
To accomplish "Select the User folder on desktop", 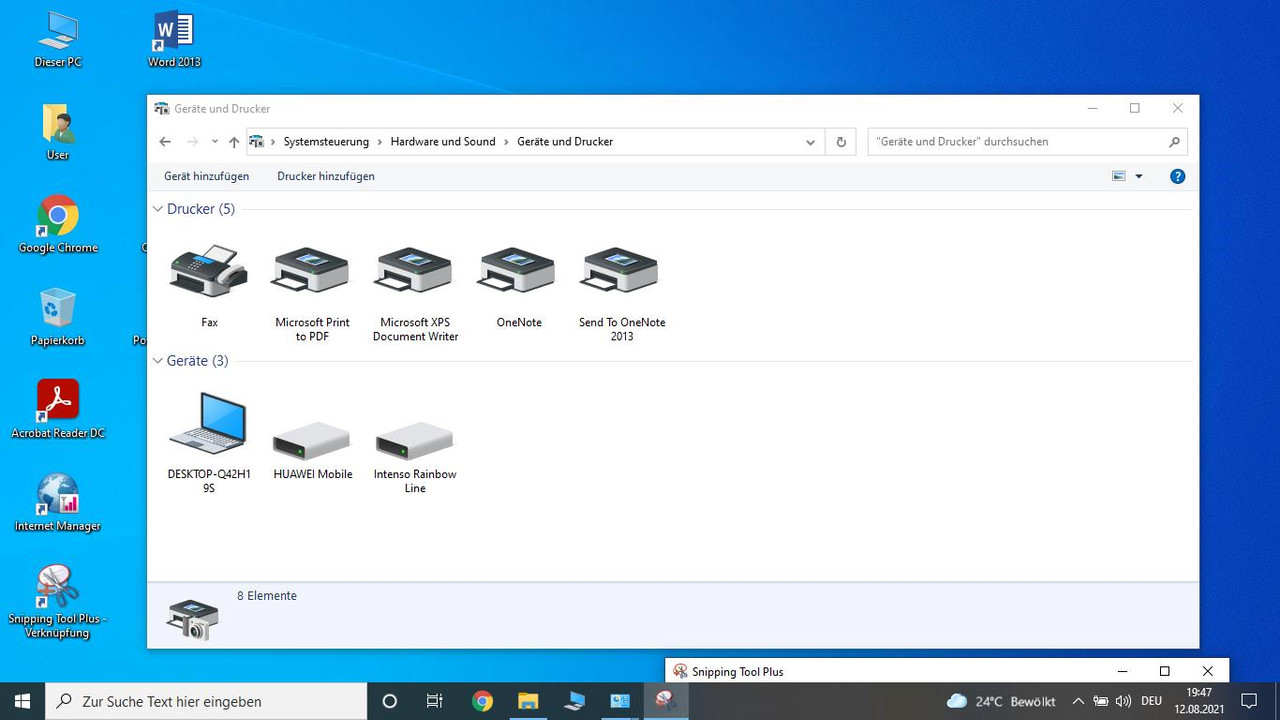I will 58,132.
